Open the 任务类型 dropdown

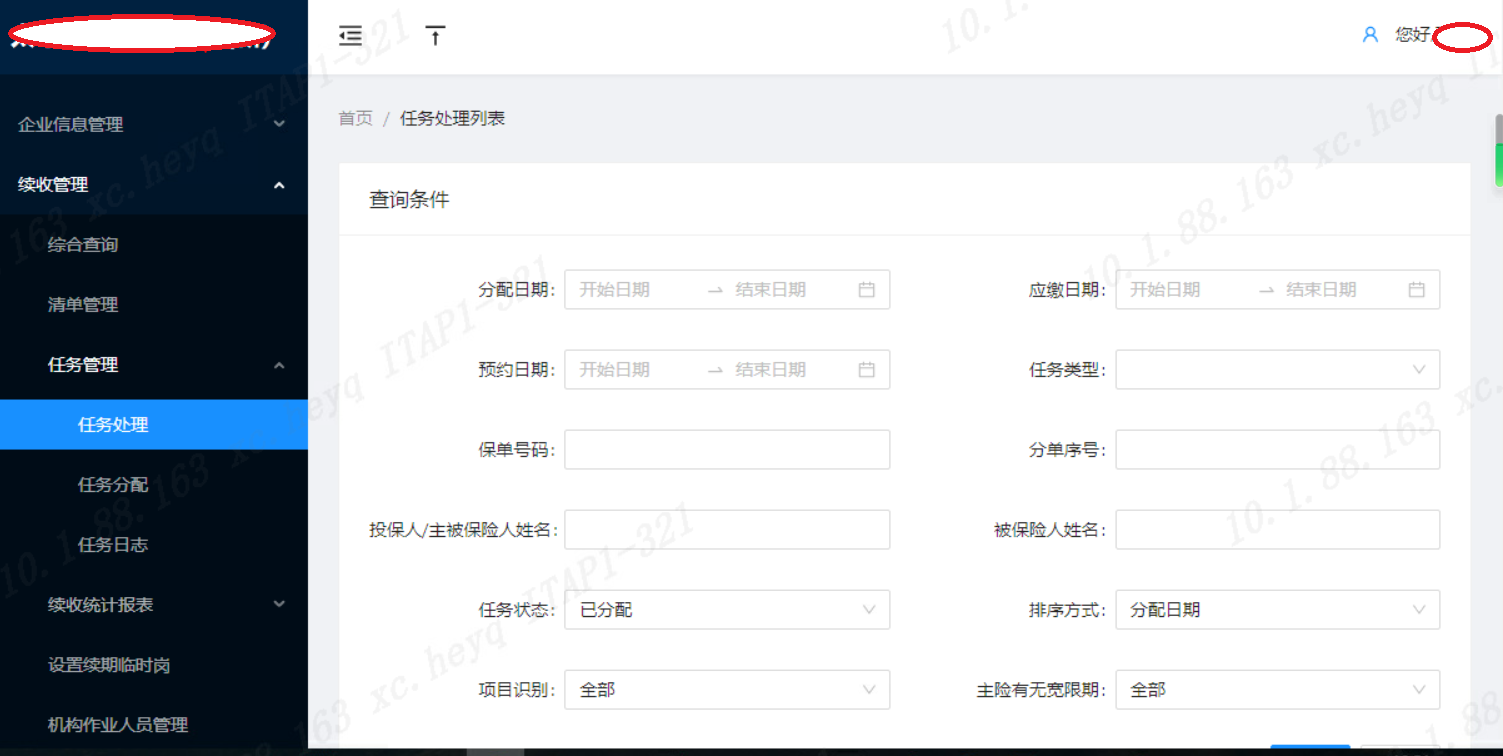click(x=1278, y=370)
